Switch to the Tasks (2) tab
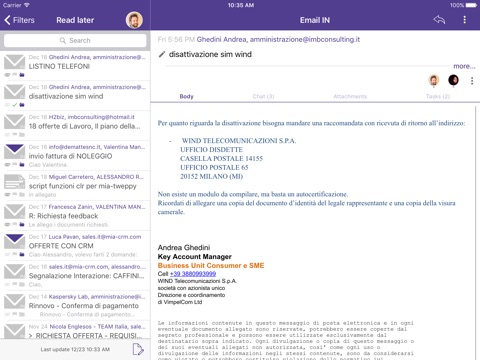The width and height of the screenshot is (480, 360). (x=438, y=96)
